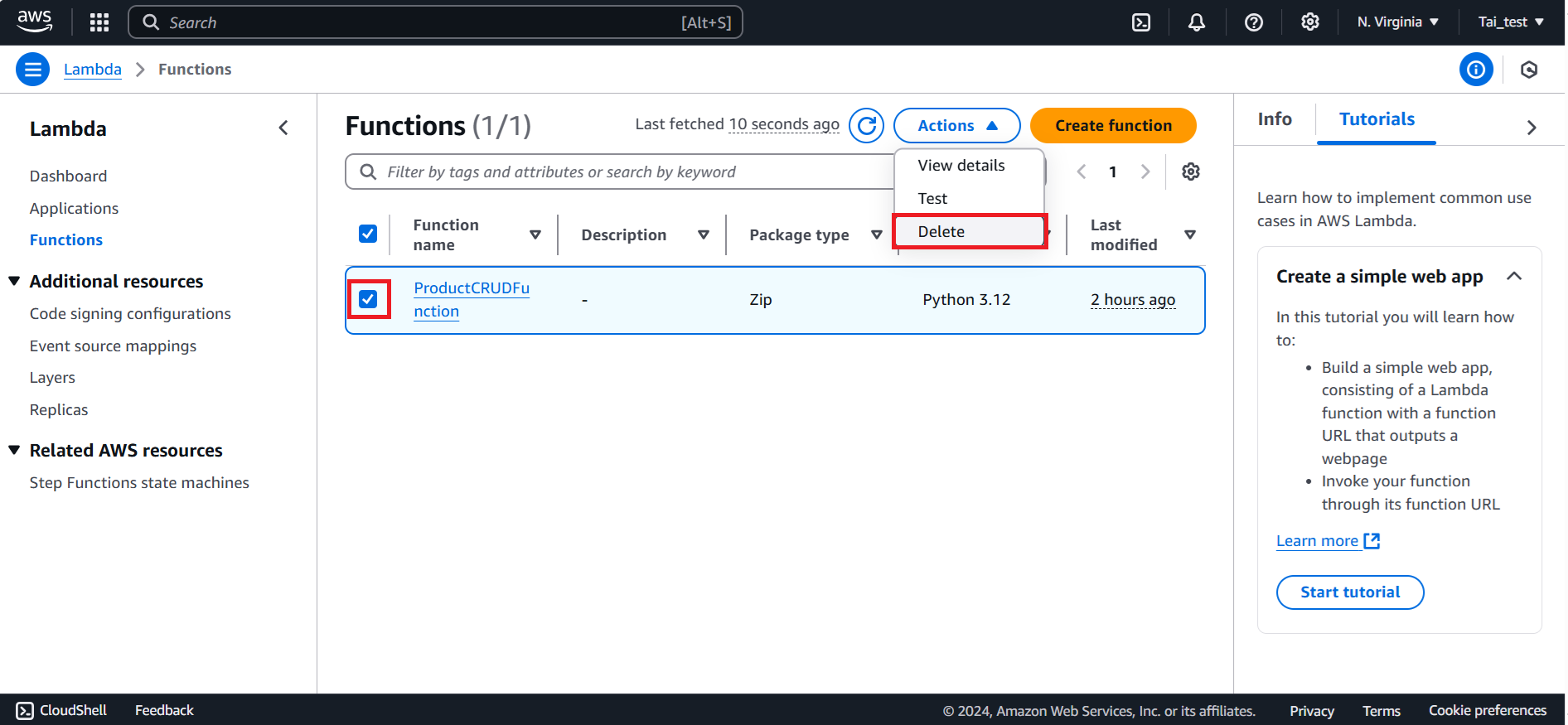Open Privacy footer link

[x=1312, y=711]
